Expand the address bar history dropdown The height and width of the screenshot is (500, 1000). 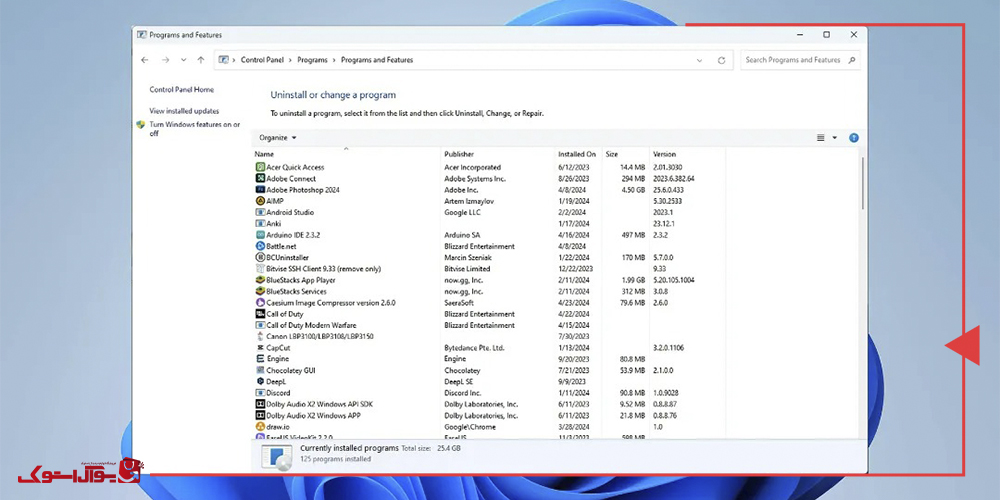point(700,60)
